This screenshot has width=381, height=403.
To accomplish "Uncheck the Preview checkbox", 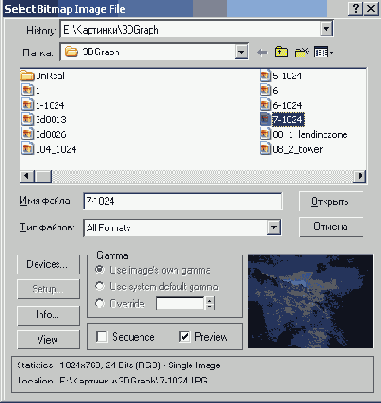I will pyautogui.click(x=184, y=337).
